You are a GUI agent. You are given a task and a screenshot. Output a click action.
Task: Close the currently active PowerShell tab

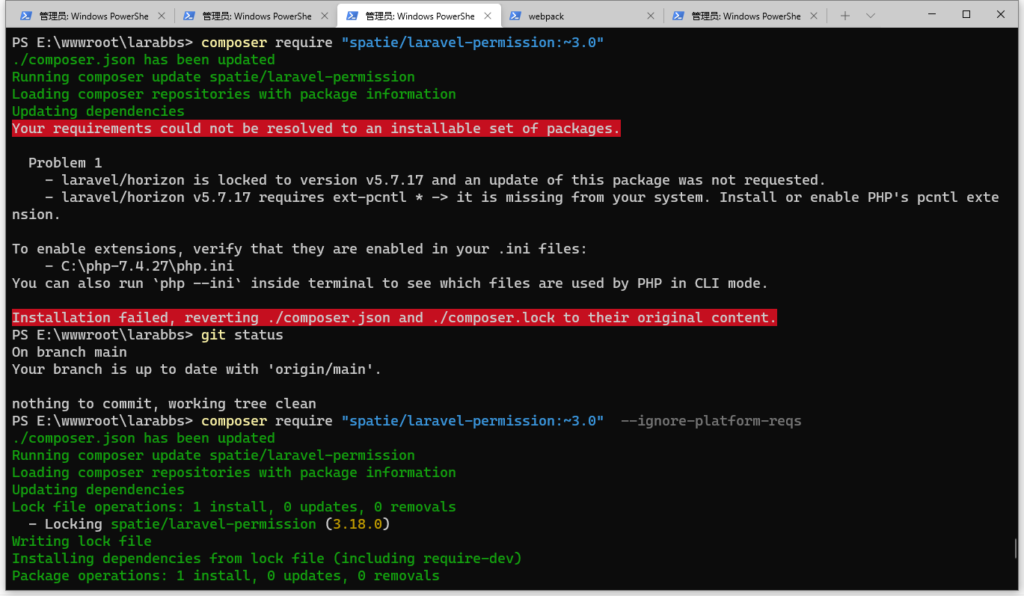[489, 16]
